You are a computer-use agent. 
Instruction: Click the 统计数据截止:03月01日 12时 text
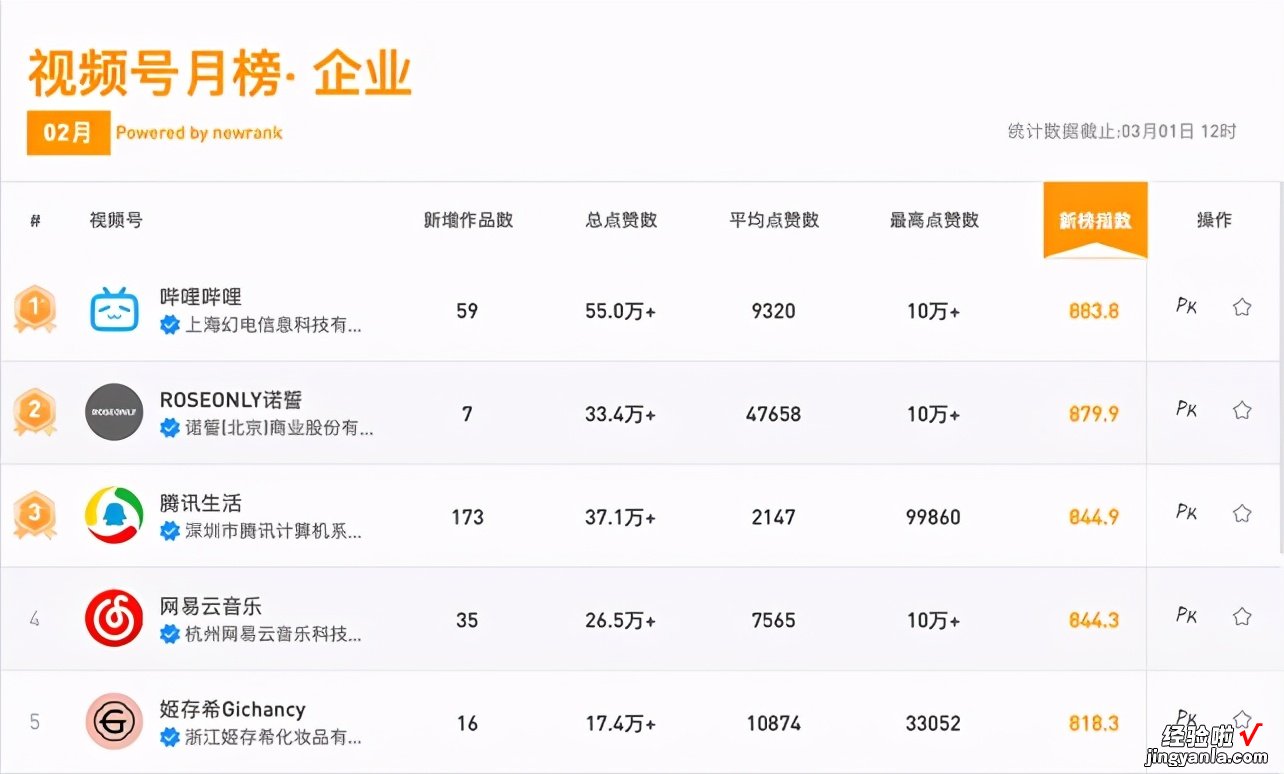click(1123, 131)
